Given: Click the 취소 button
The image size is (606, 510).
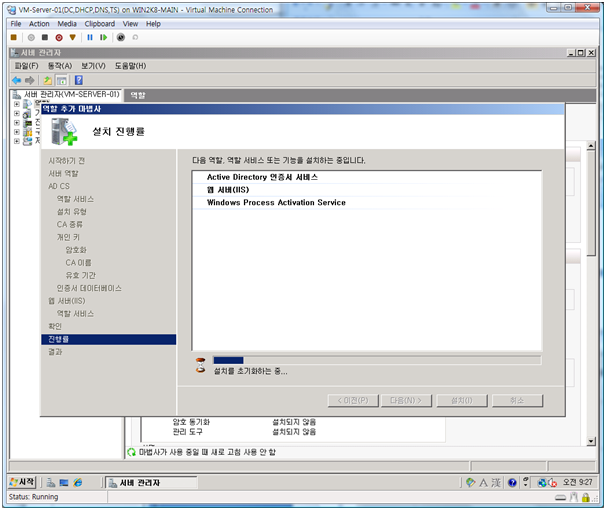Looking at the screenshot, I should 517,401.
